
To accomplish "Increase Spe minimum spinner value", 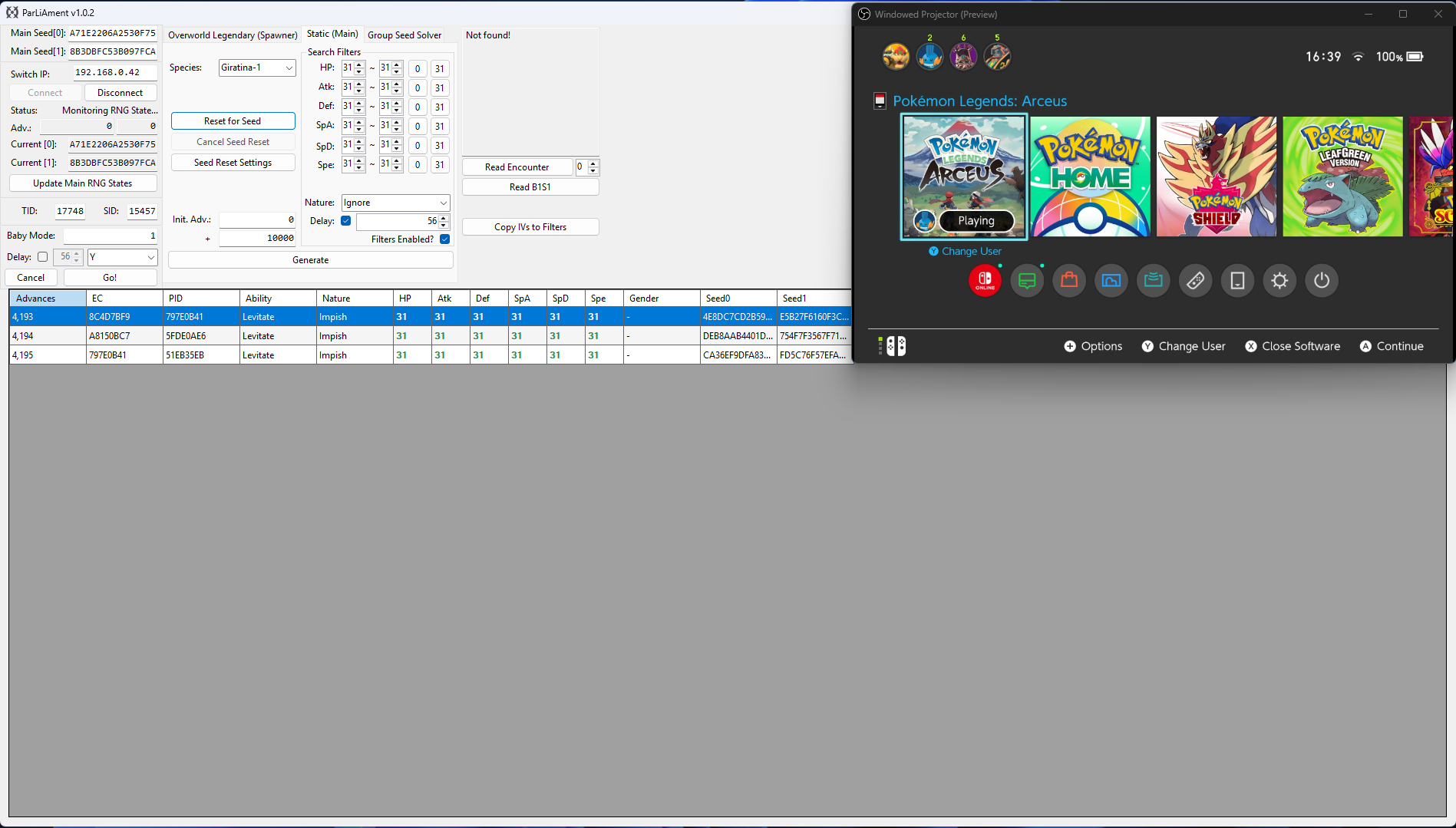I will coord(359,160).
